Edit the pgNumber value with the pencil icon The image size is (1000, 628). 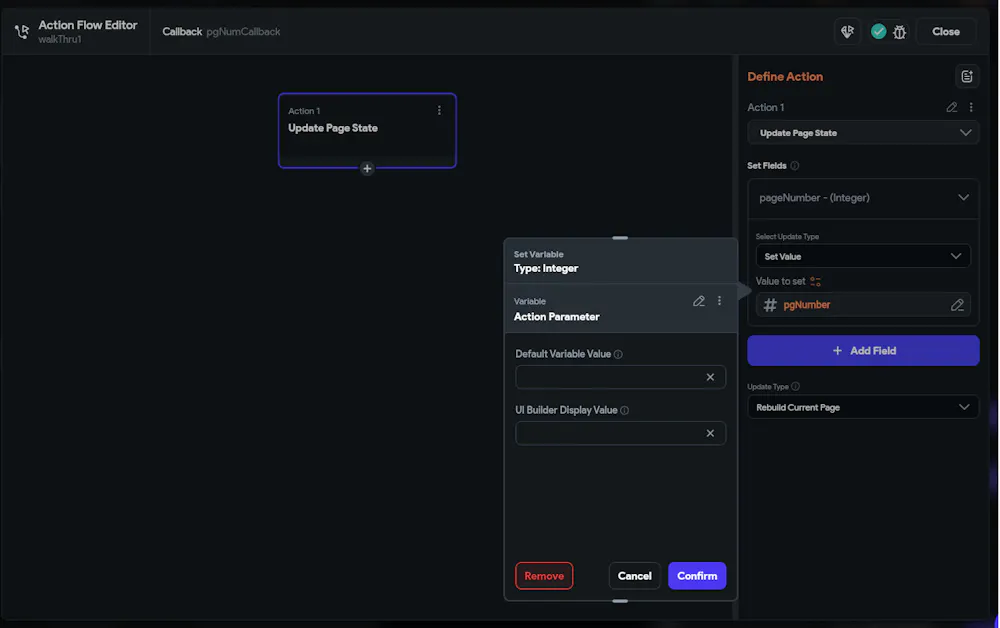[x=957, y=305]
